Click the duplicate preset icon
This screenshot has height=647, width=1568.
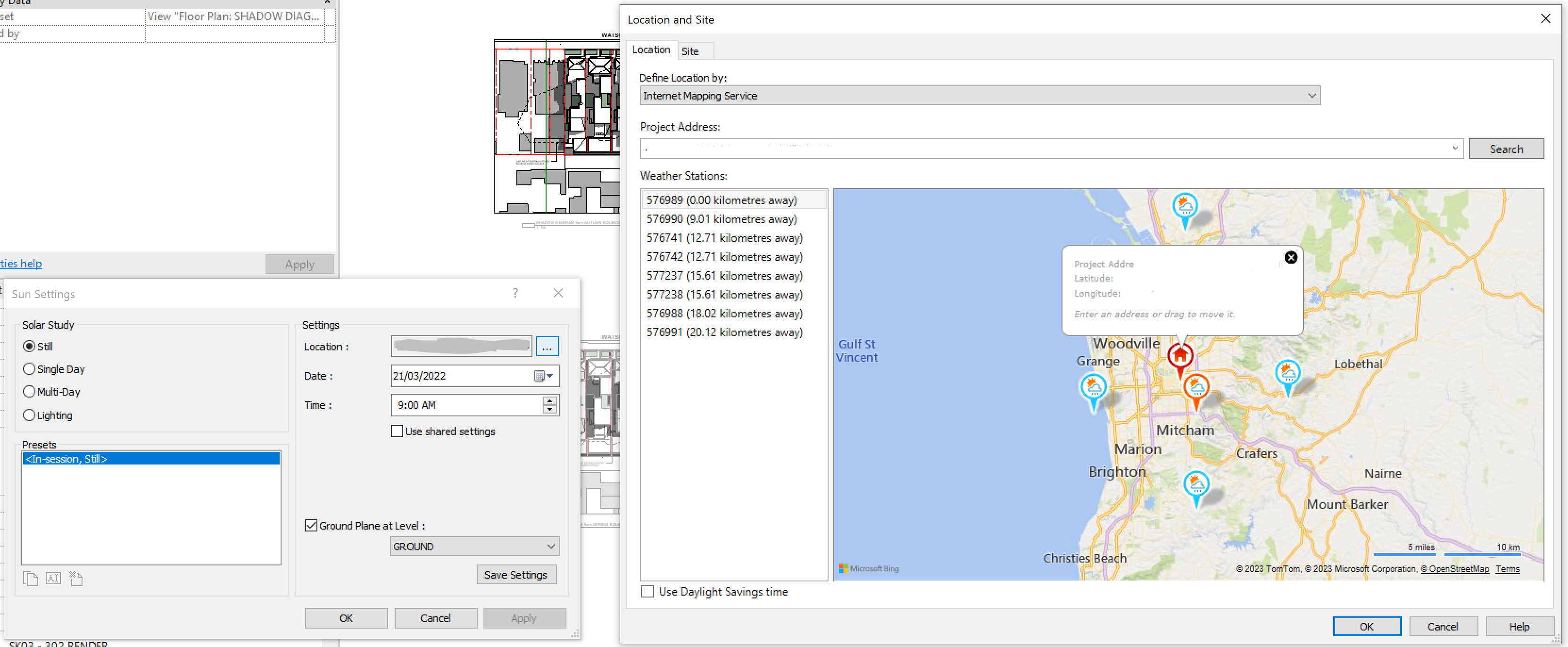30,578
